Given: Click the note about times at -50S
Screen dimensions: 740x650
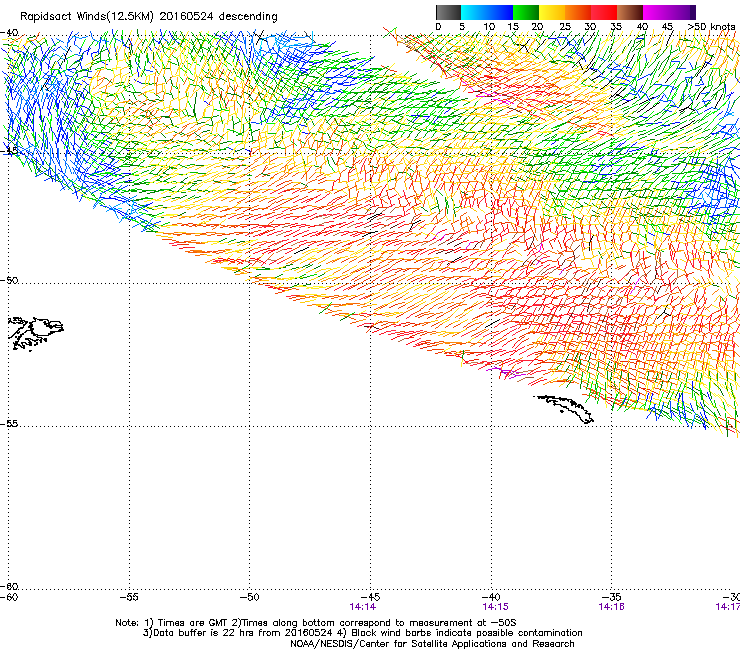Looking at the screenshot, I should pos(374,623).
